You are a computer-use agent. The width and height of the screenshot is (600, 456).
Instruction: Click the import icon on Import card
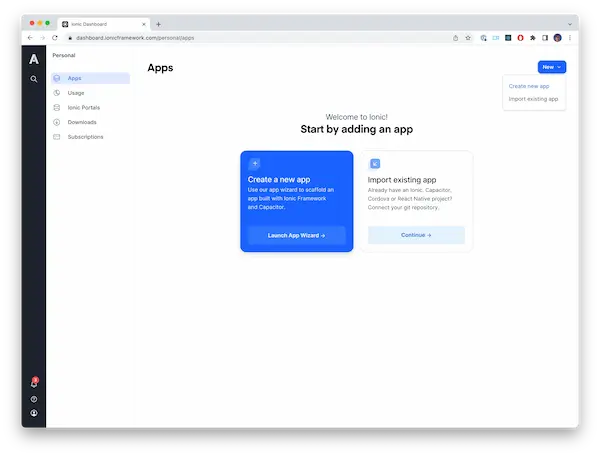click(375, 163)
